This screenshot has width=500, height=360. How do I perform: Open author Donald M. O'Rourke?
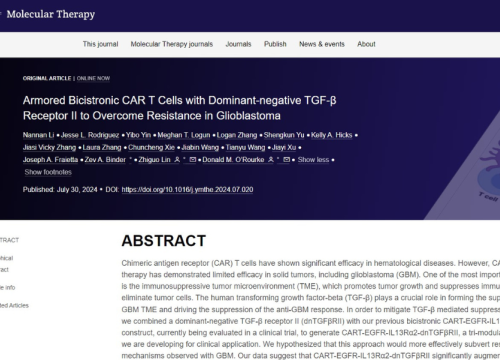[x=233, y=160]
